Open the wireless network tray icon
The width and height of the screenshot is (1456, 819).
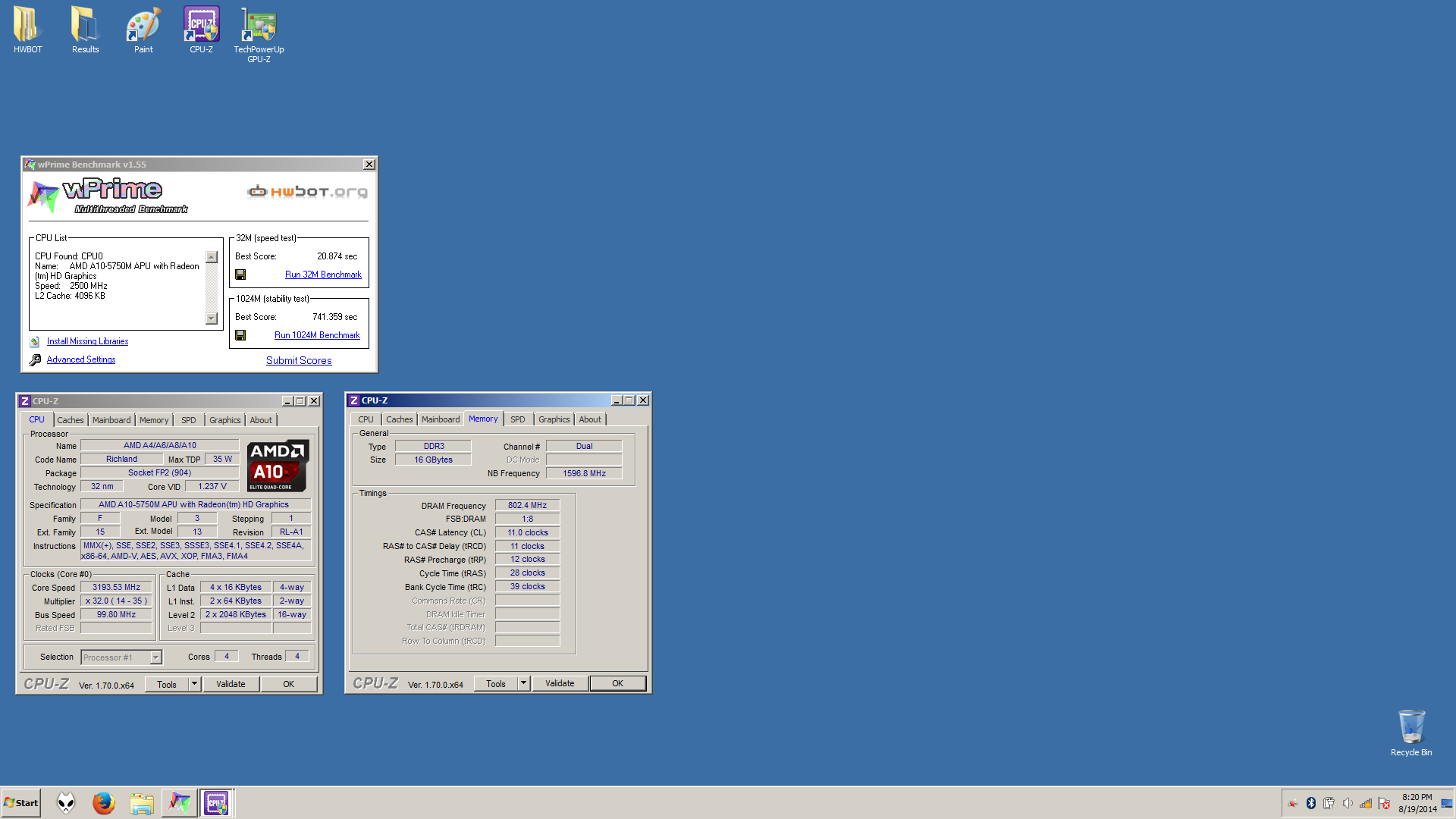pos(1366,803)
